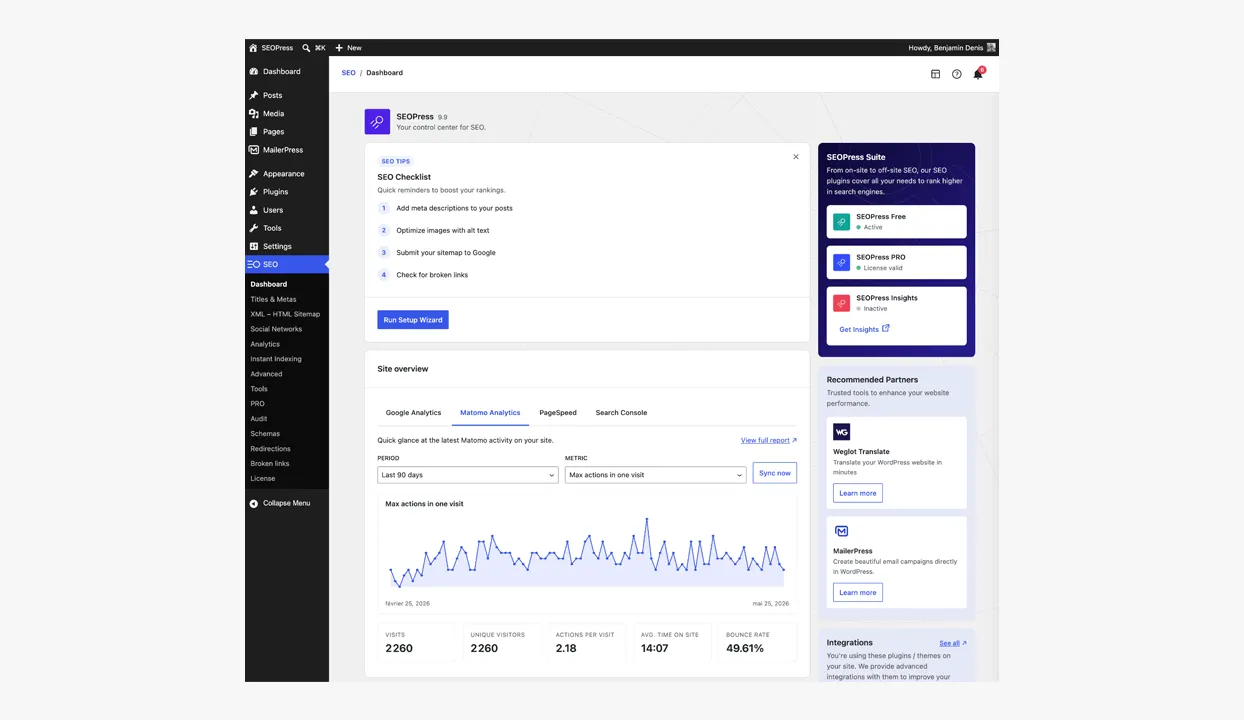Click the Appearance brush icon
Viewport: 1244px width, 720px height.
coord(254,174)
